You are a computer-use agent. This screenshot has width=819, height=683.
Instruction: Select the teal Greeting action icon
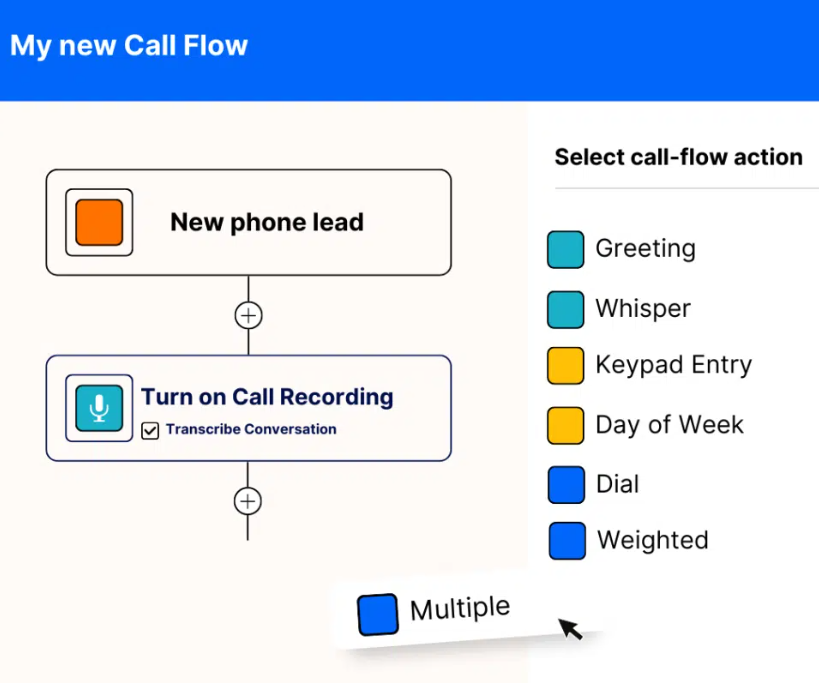pos(565,249)
